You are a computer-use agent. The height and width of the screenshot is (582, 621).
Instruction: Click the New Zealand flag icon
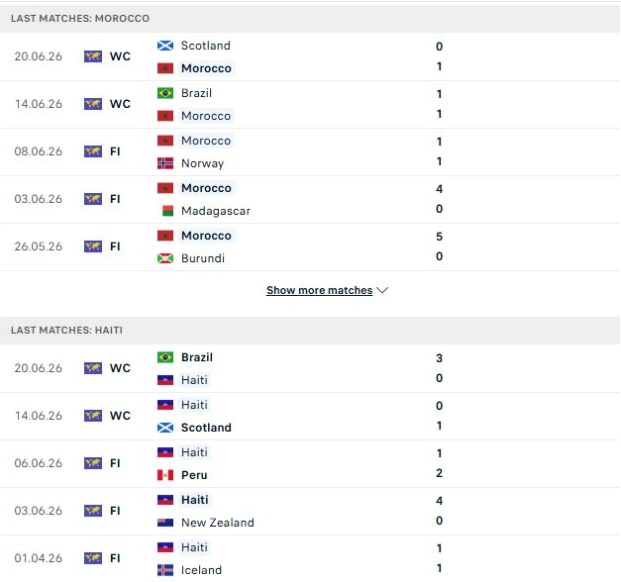165,522
